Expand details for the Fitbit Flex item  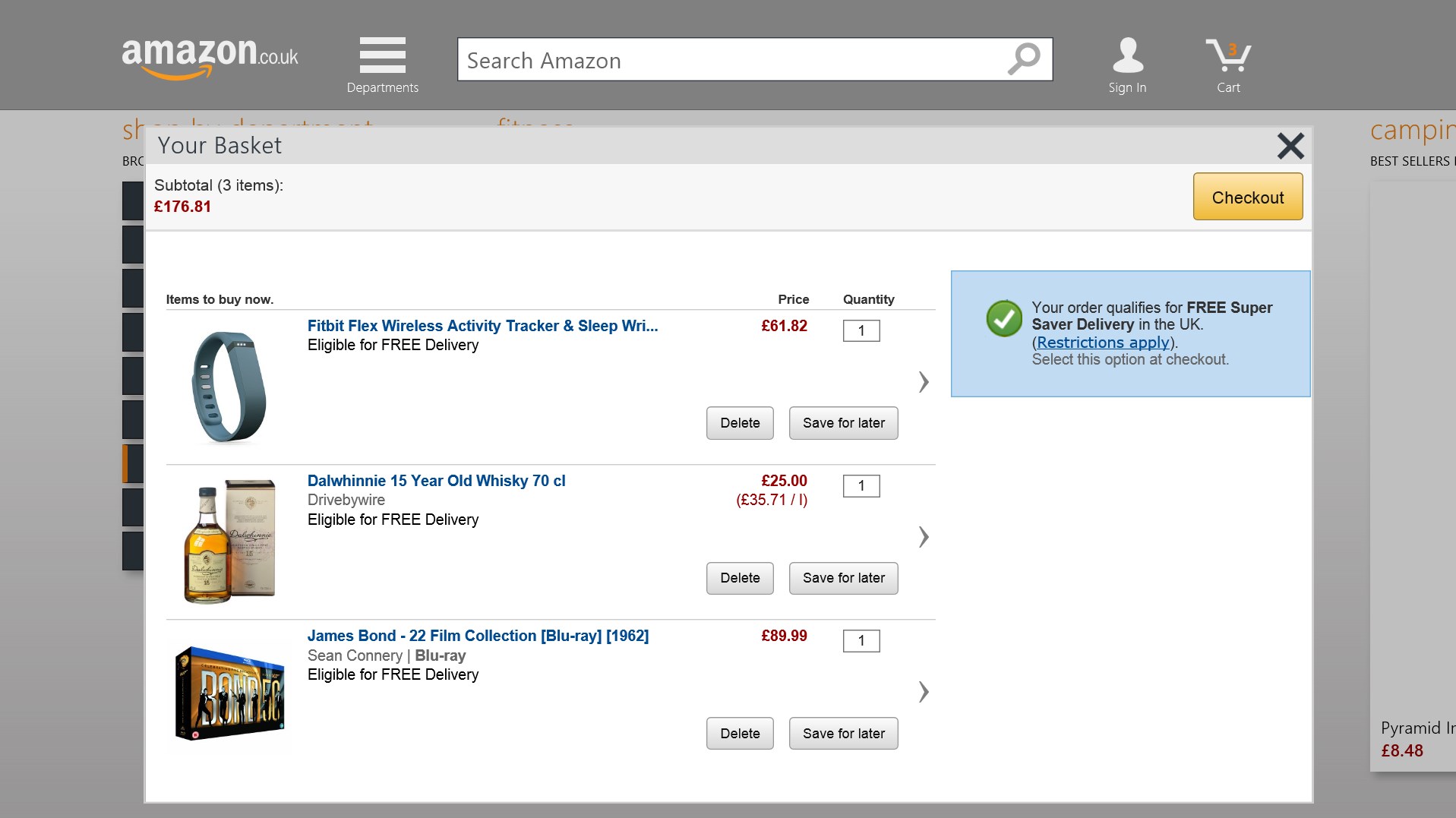(923, 383)
